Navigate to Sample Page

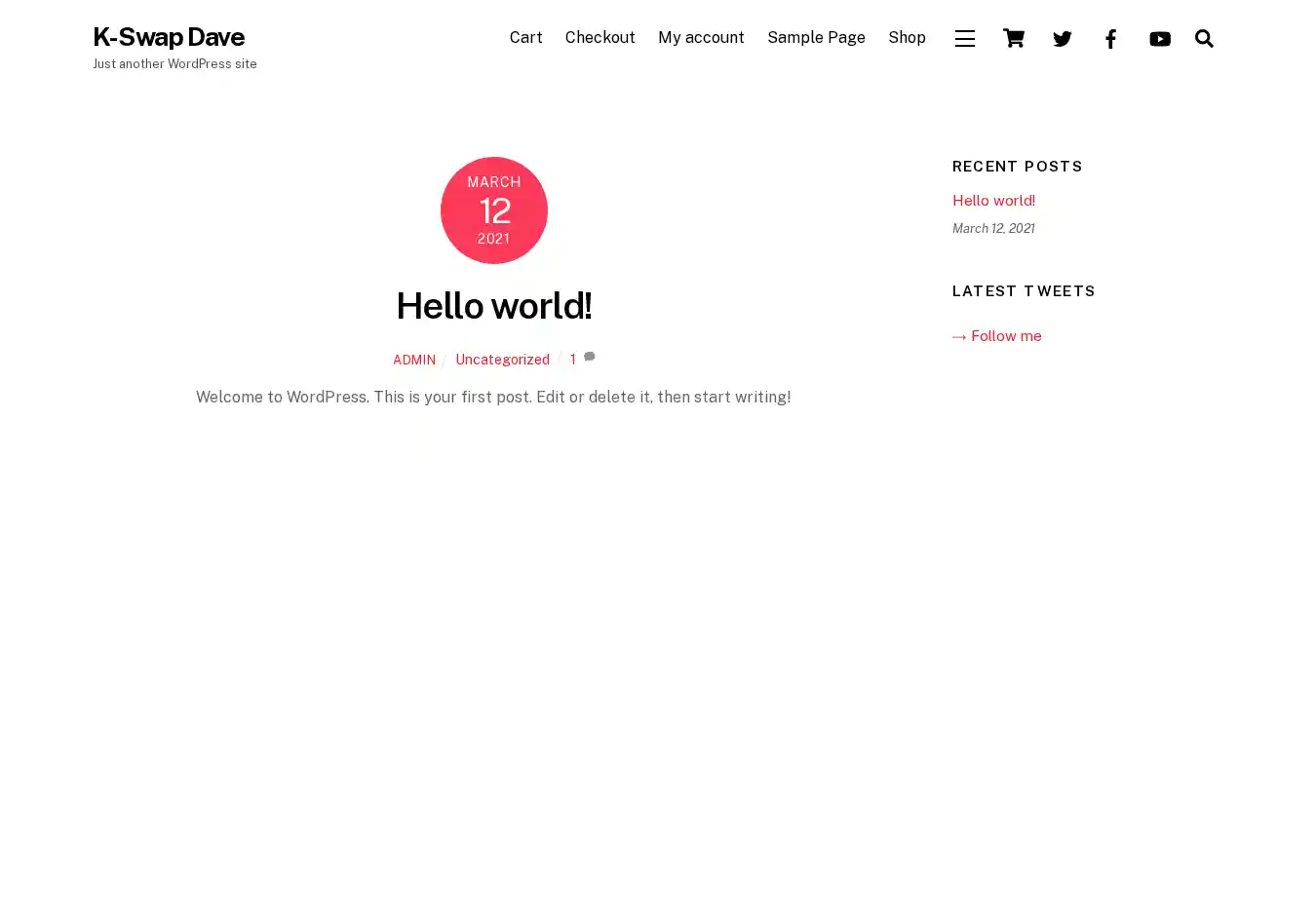coord(816,38)
